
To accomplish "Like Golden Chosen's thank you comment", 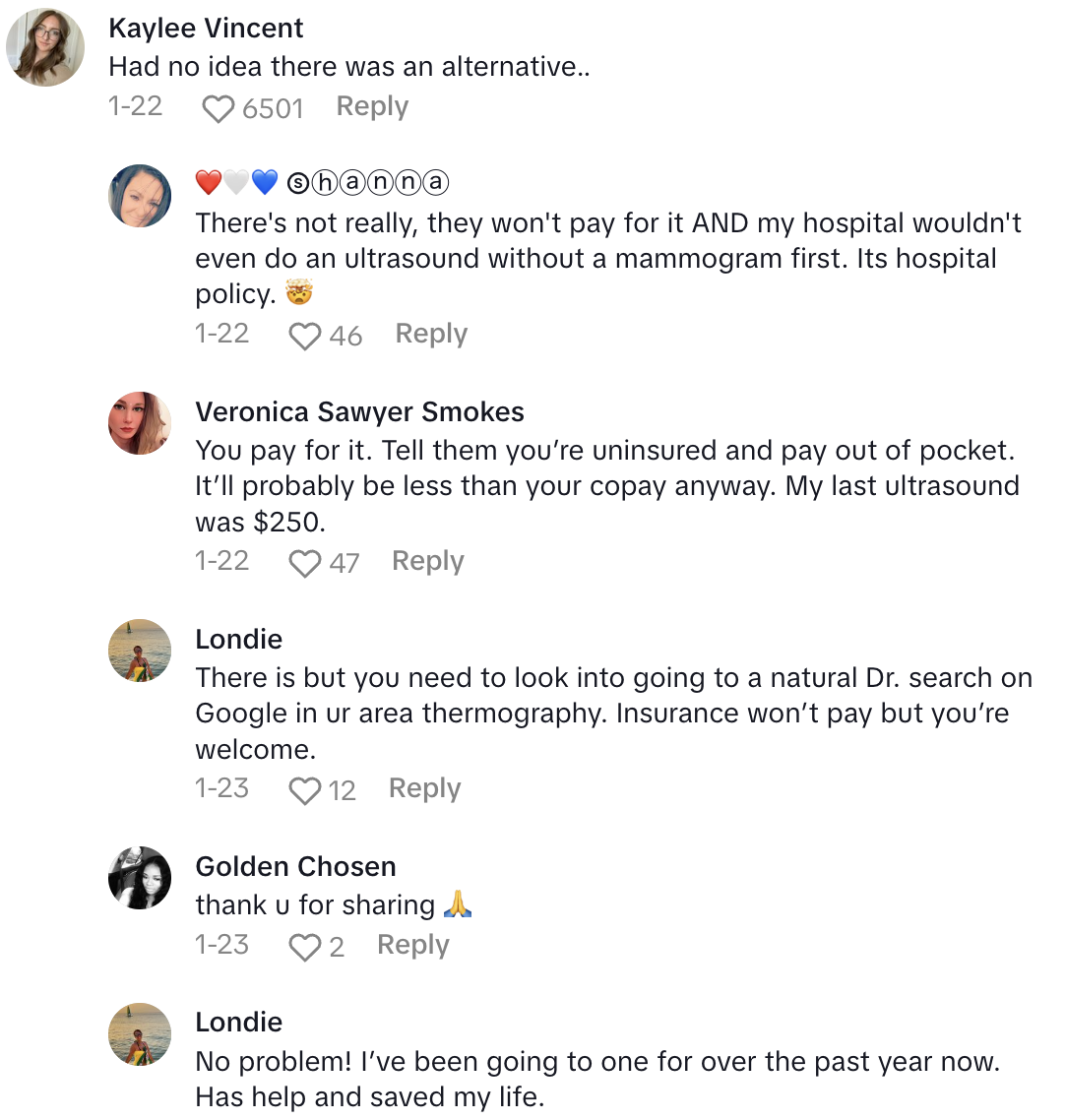I will pyautogui.click(x=305, y=948).
